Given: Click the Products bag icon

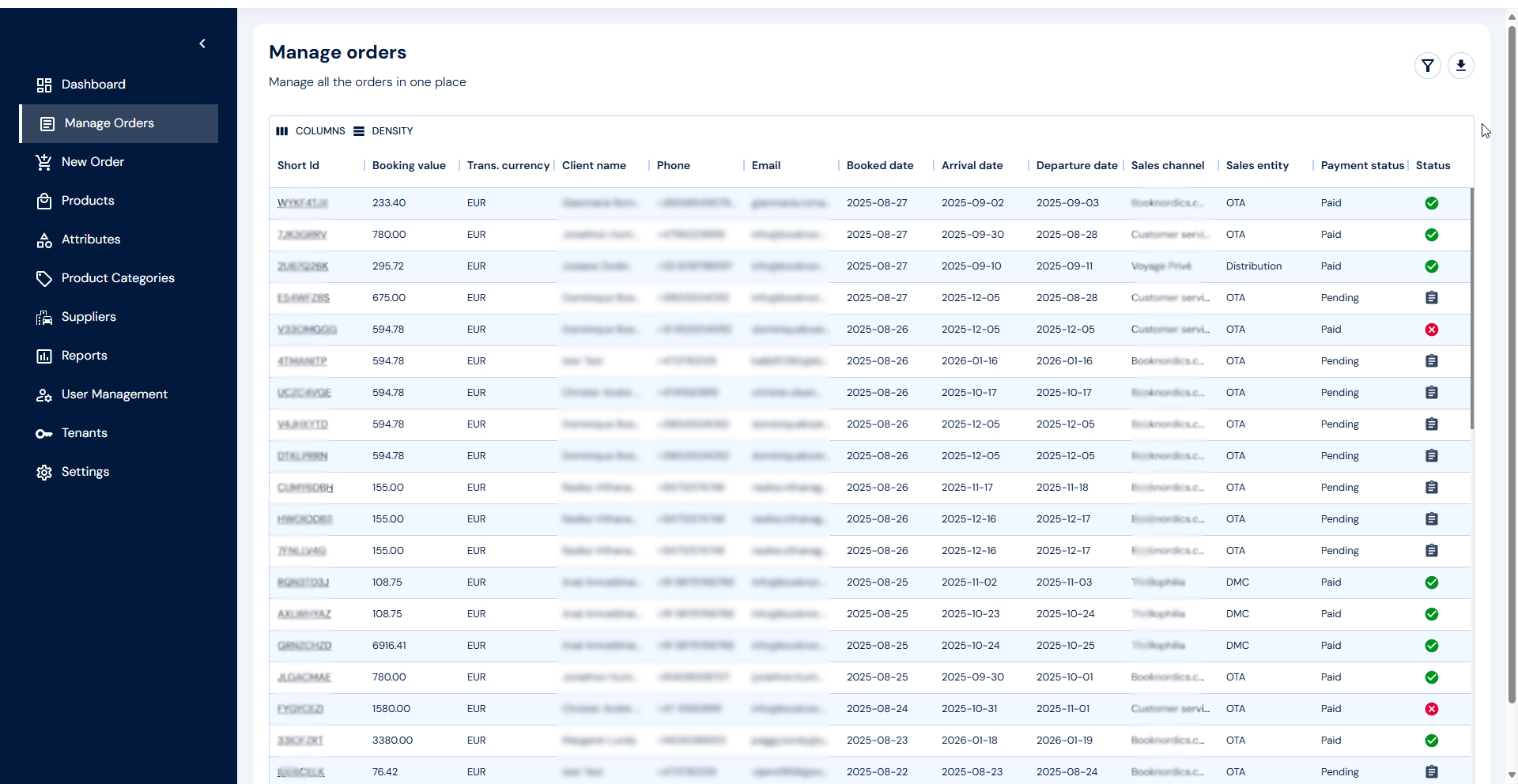Looking at the screenshot, I should click(44, 202).
